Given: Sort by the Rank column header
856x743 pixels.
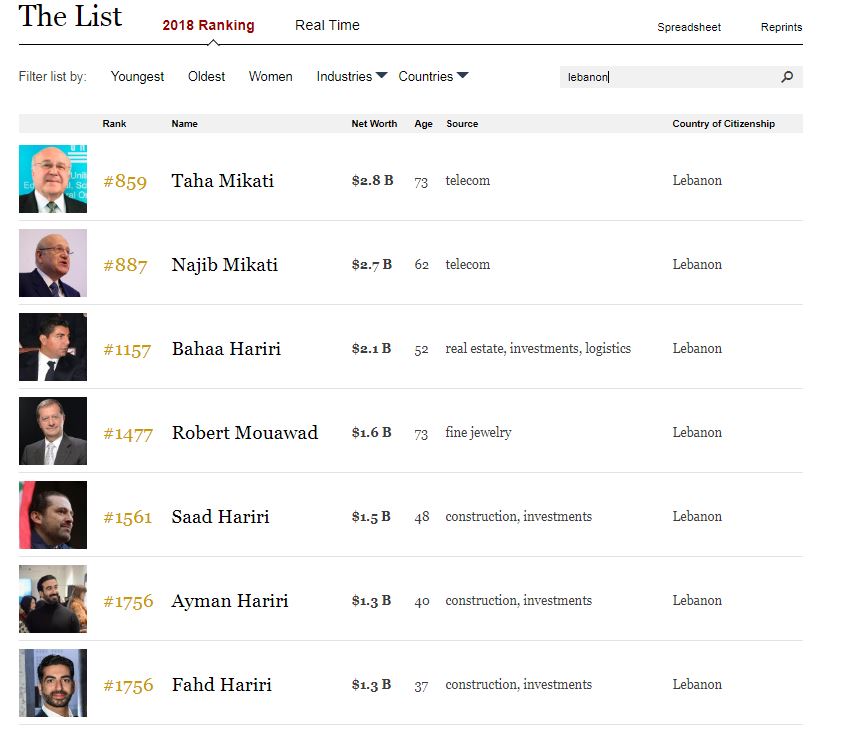Looking at the screenshot, I should point(114,123).
